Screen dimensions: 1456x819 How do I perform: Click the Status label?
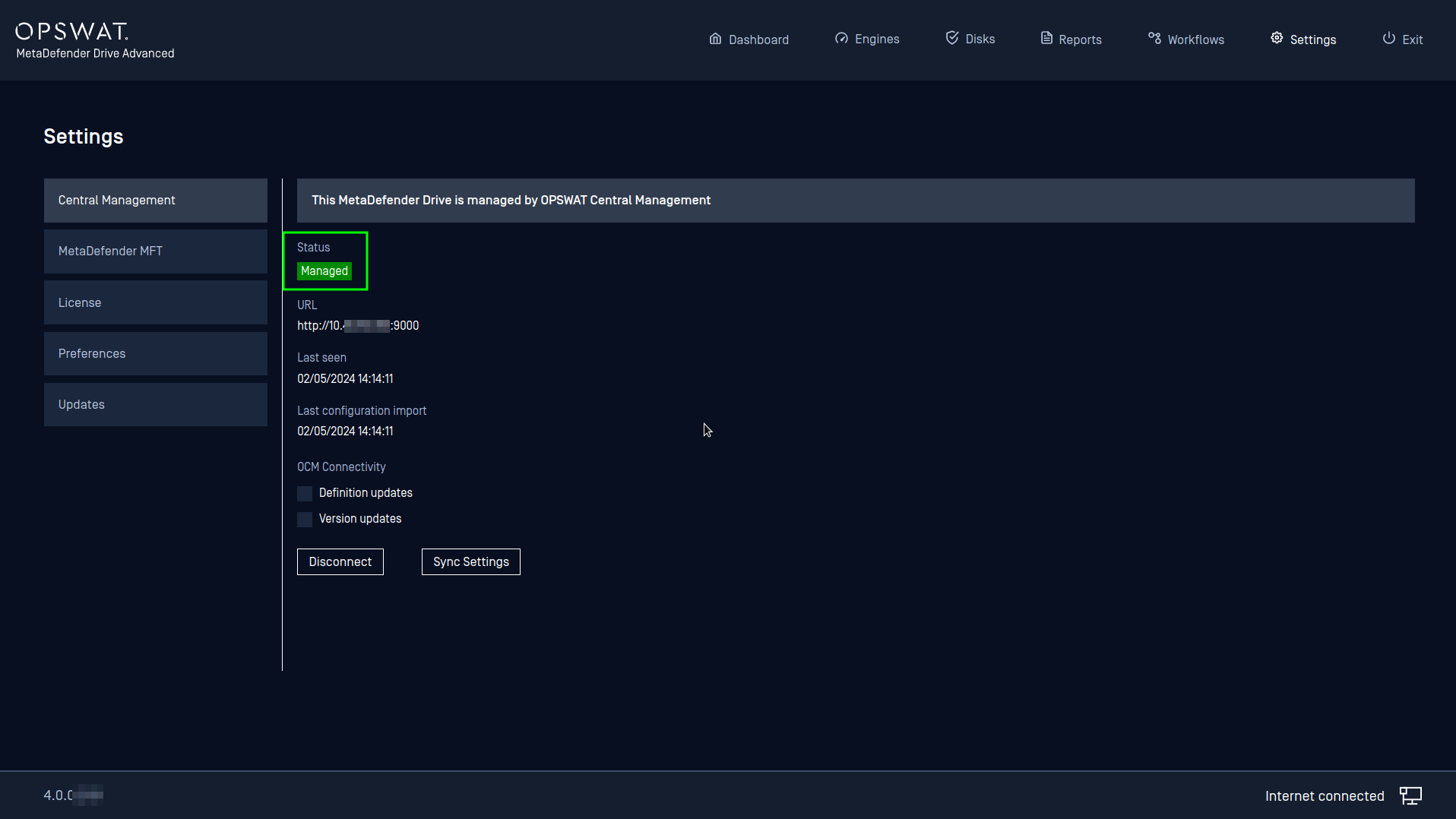314,248
